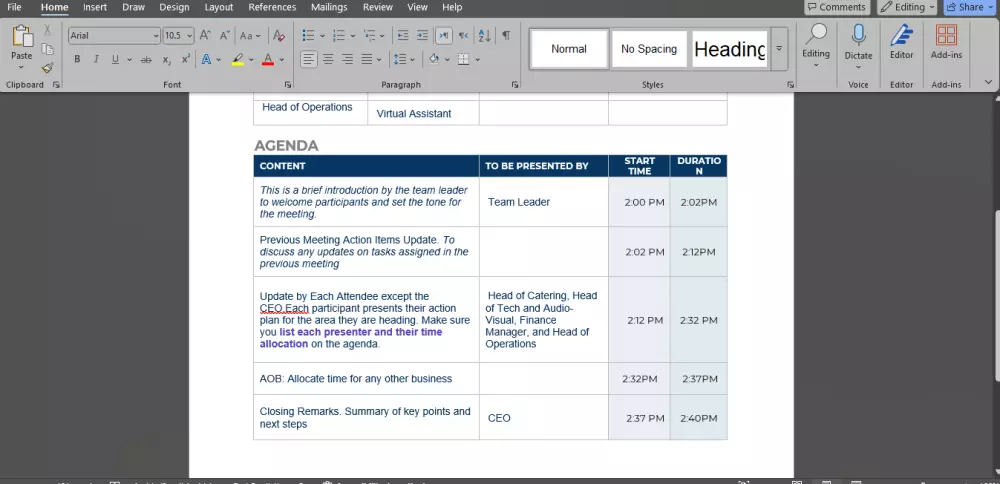Open the Review tab
Image resolution: width=1000 pixels, height=484 pixels.
pyautogui.click(x=378, y=7)
